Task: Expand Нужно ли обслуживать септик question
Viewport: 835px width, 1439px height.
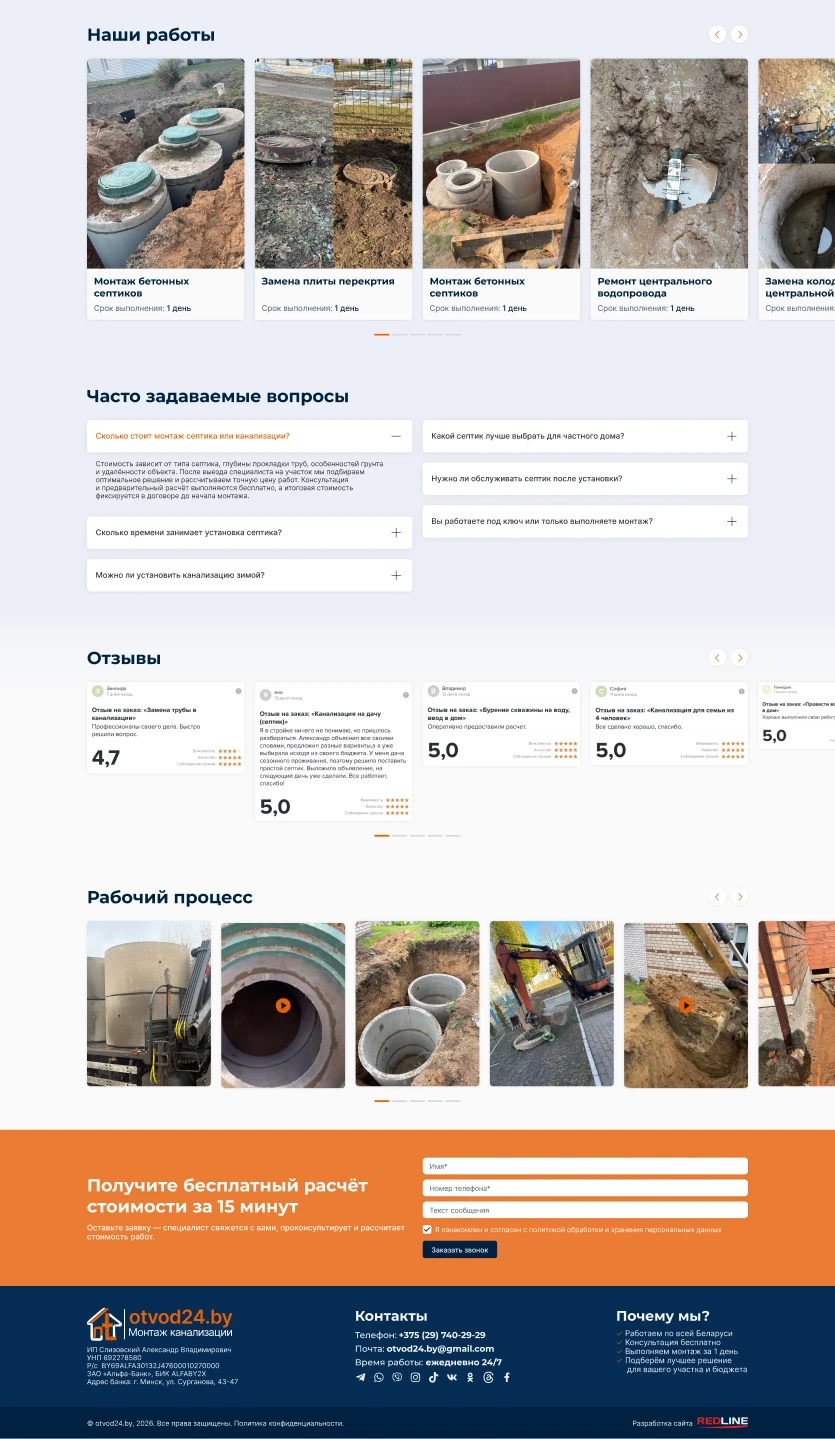Action: coord(585,478)
